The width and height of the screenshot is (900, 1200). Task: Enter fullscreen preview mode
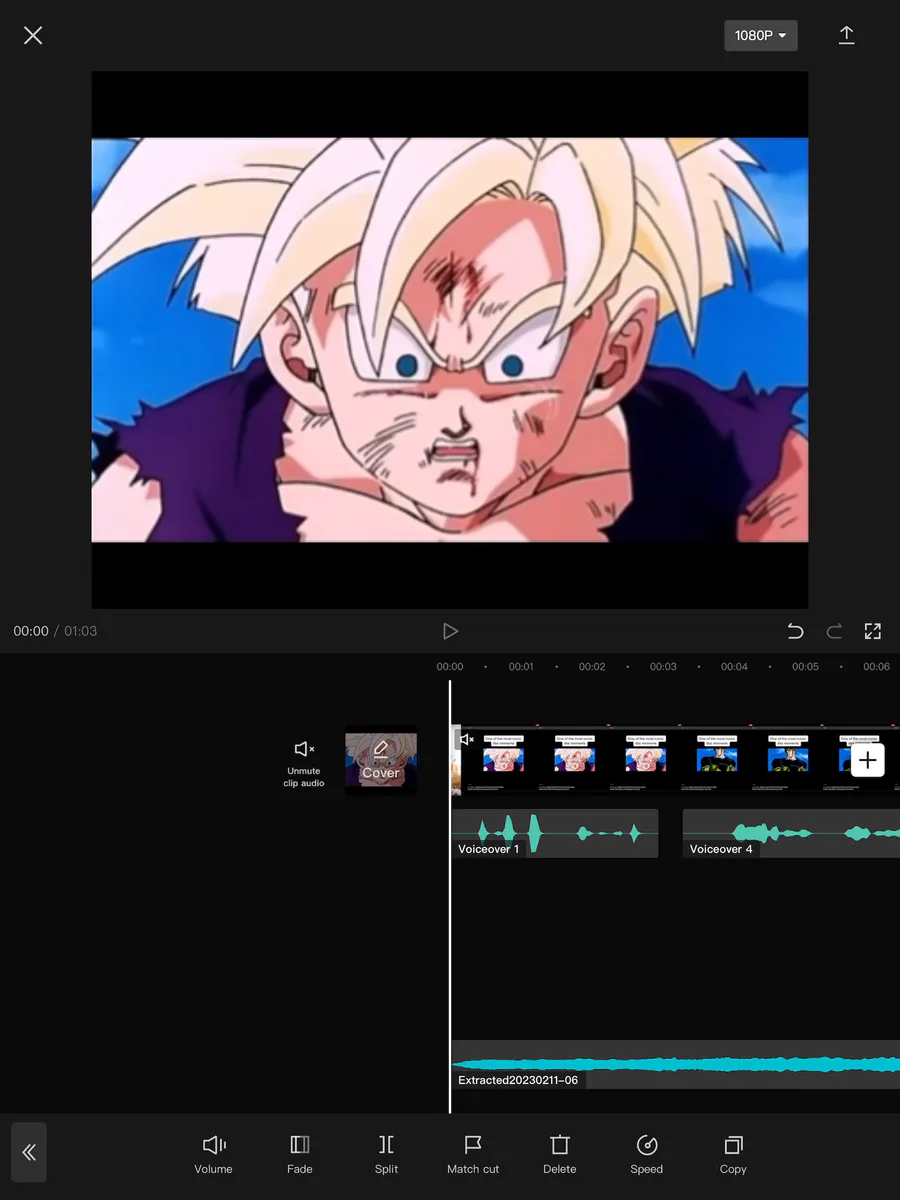[x=873, y=631]
